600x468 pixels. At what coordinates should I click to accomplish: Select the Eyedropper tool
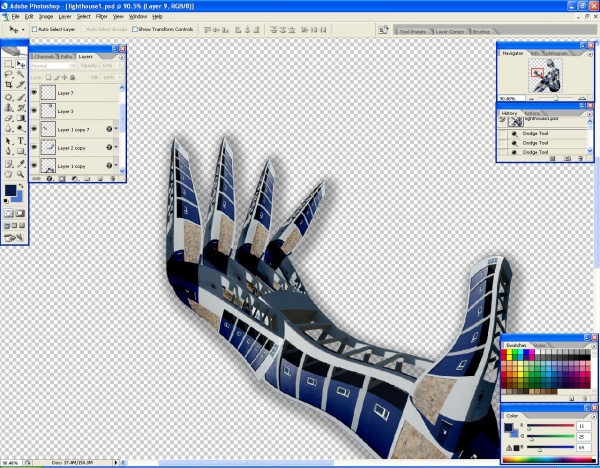click(x=21, y=164)
